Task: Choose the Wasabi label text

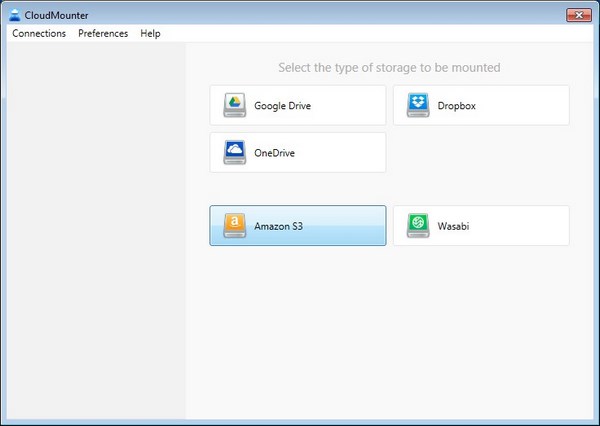Action: click(453, 226)
